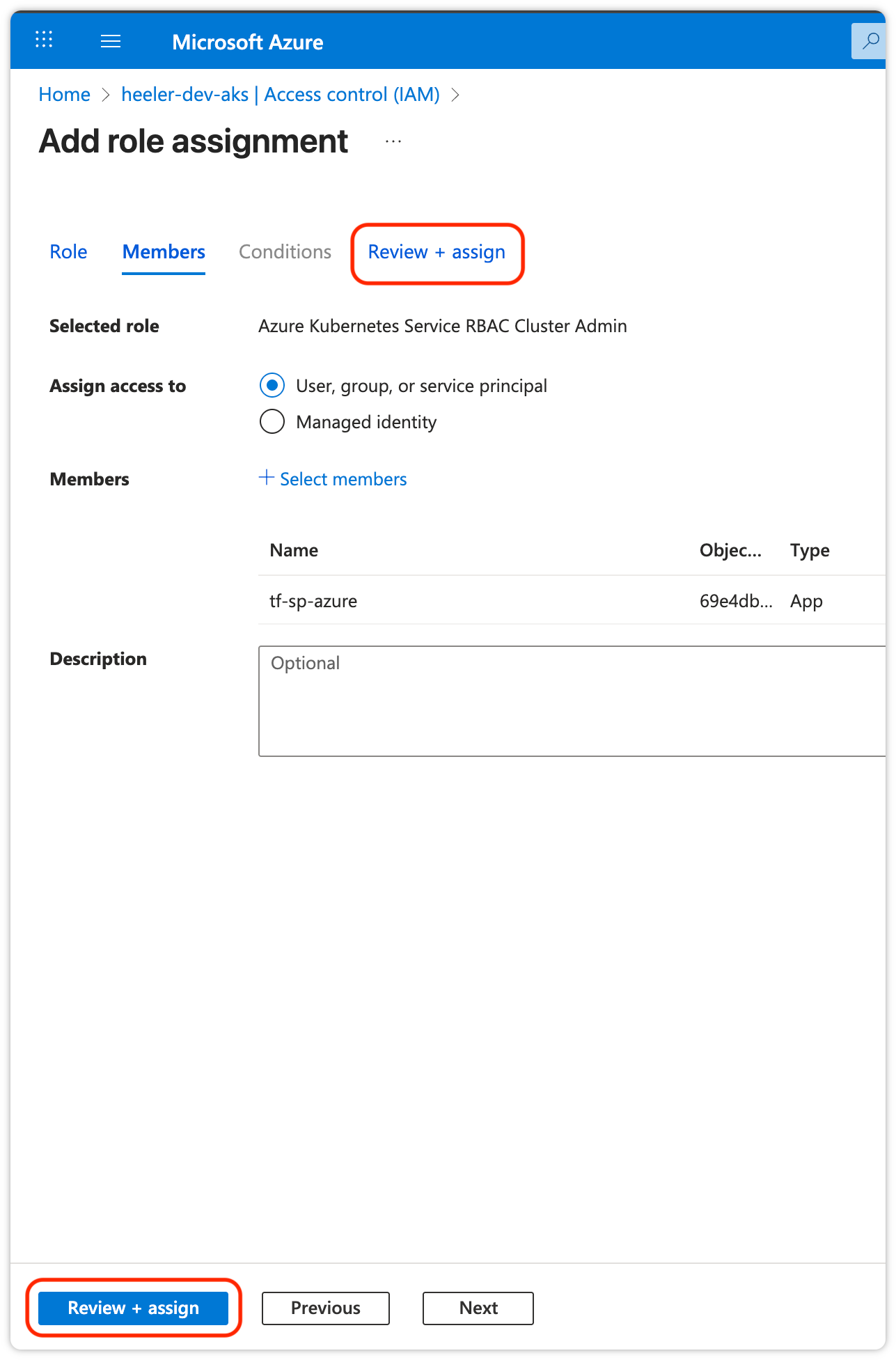Click the plus icon beside Select members
Viewport: 896px width, 1360px height.
pyautogui.click(x=266, y=478)
